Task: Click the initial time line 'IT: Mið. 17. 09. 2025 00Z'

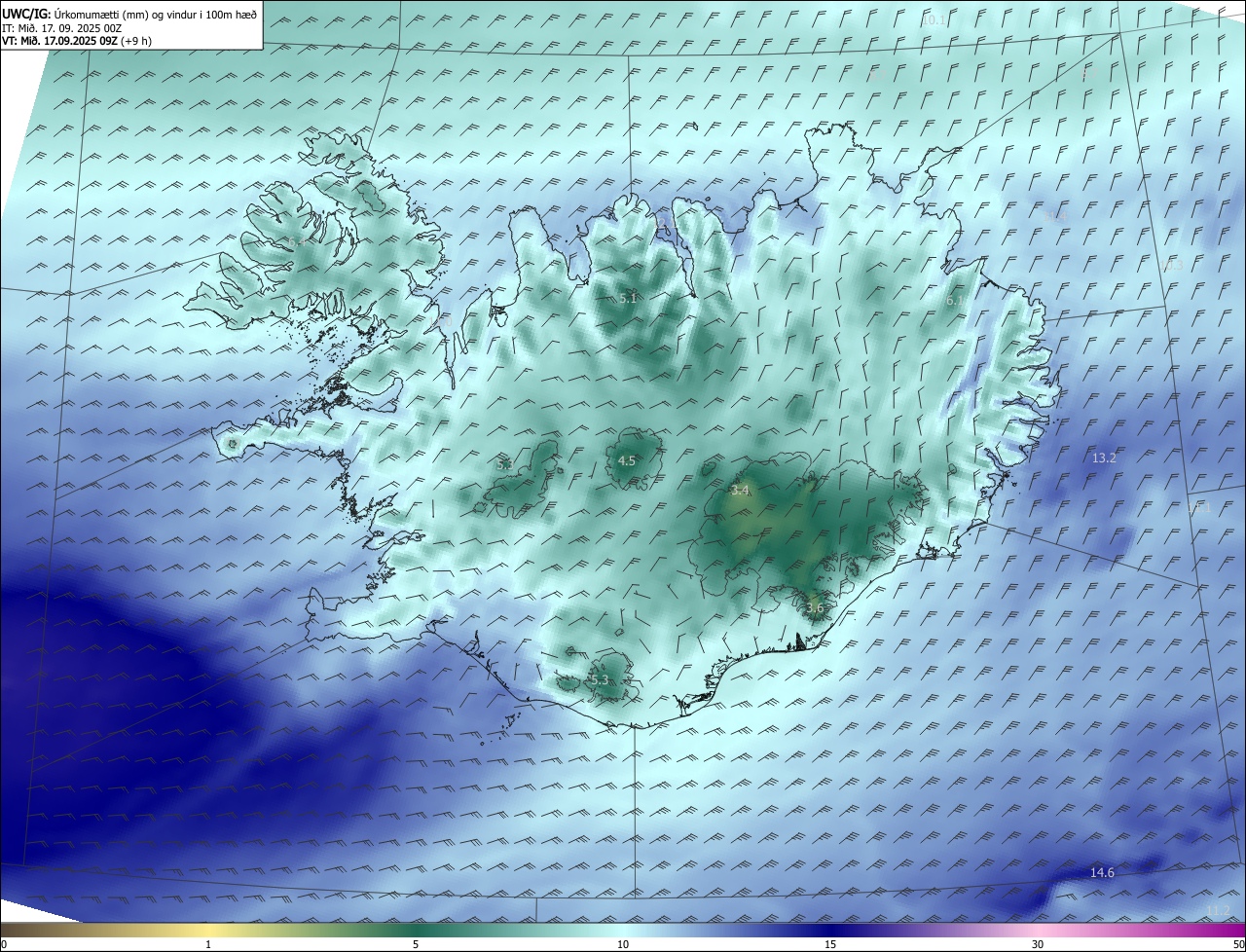Action: click(64, 28)
